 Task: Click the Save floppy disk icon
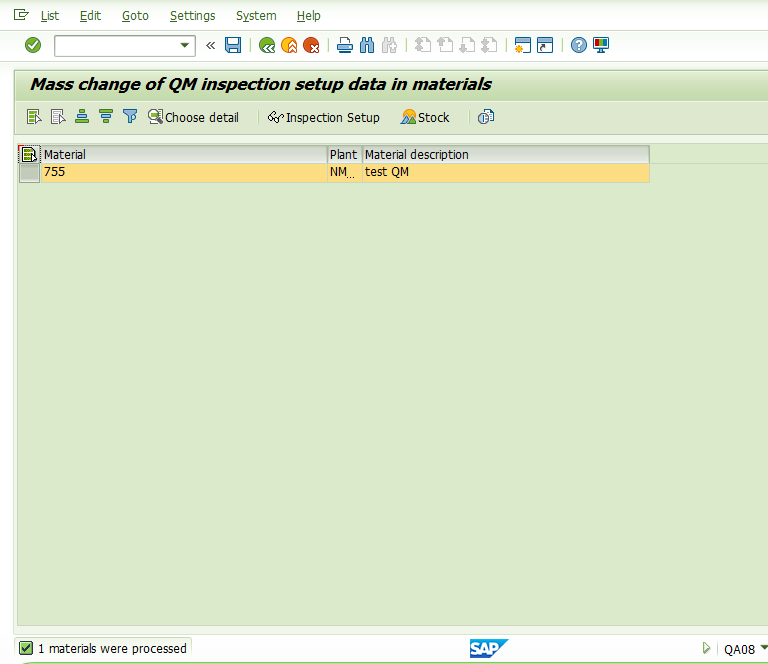(x=233, y=45)
